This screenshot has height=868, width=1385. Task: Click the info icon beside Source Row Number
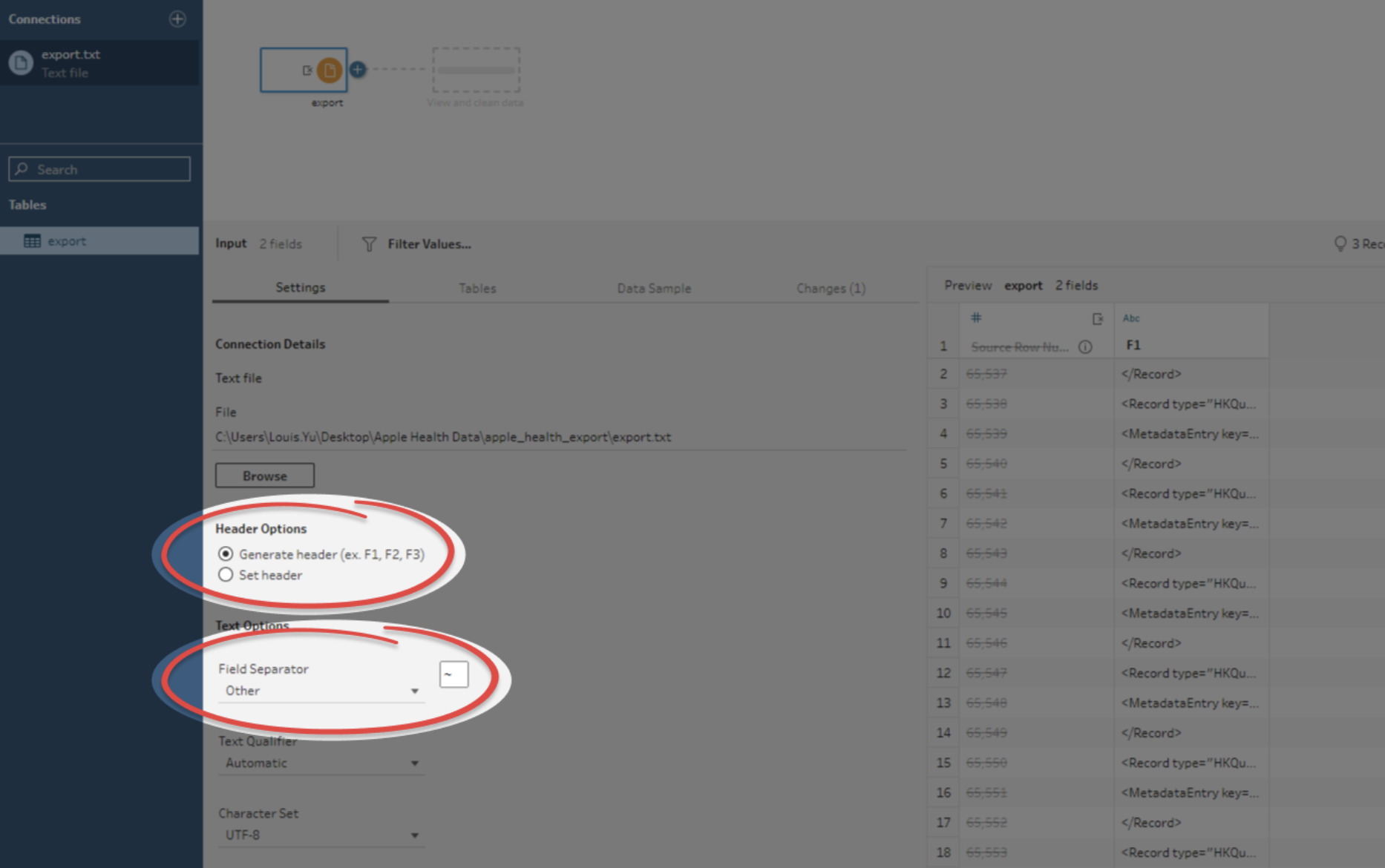[x=1085, y=346]
